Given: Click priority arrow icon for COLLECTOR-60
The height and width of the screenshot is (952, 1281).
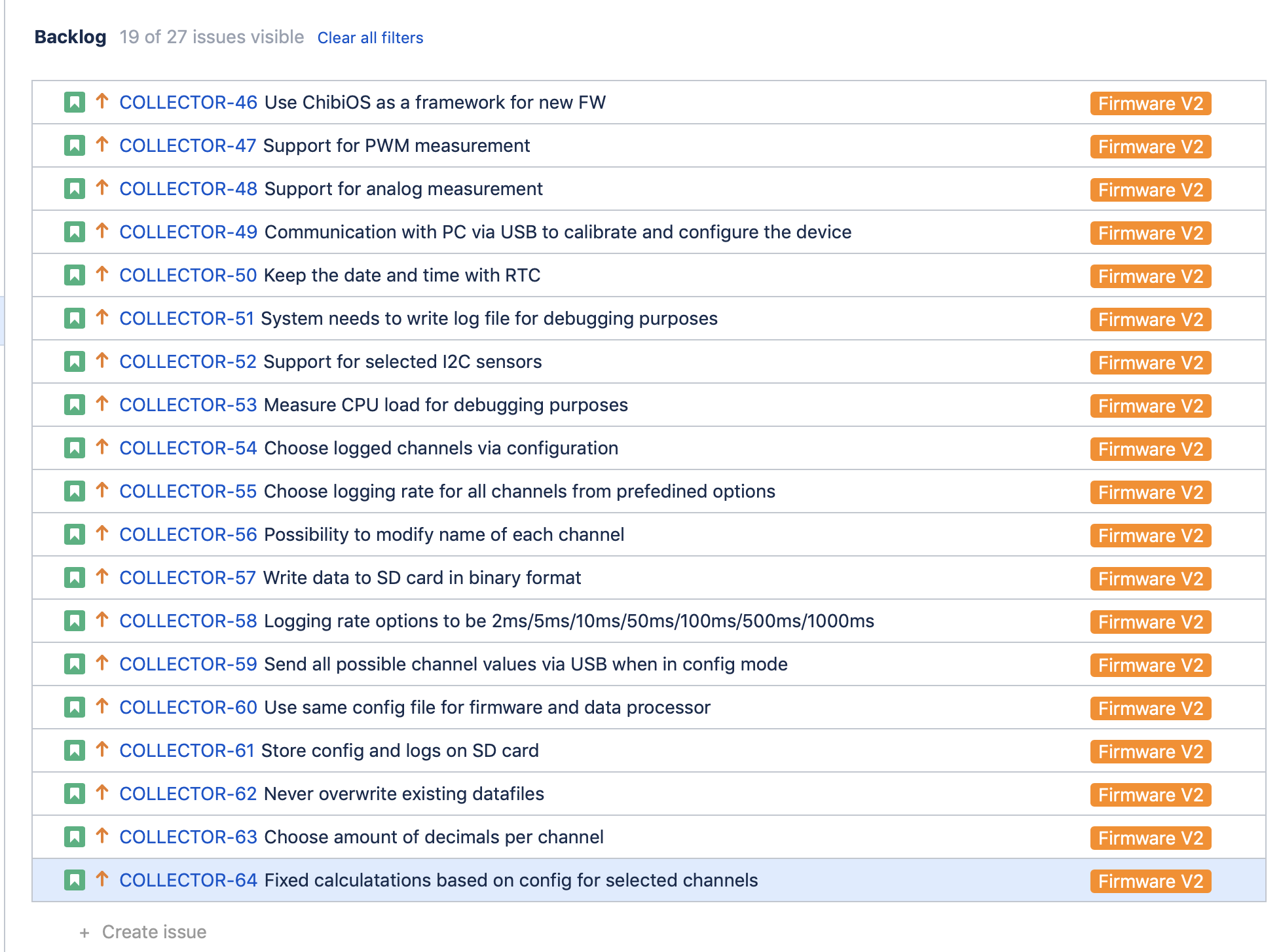Looking at the screenshot, I should 102,706.
